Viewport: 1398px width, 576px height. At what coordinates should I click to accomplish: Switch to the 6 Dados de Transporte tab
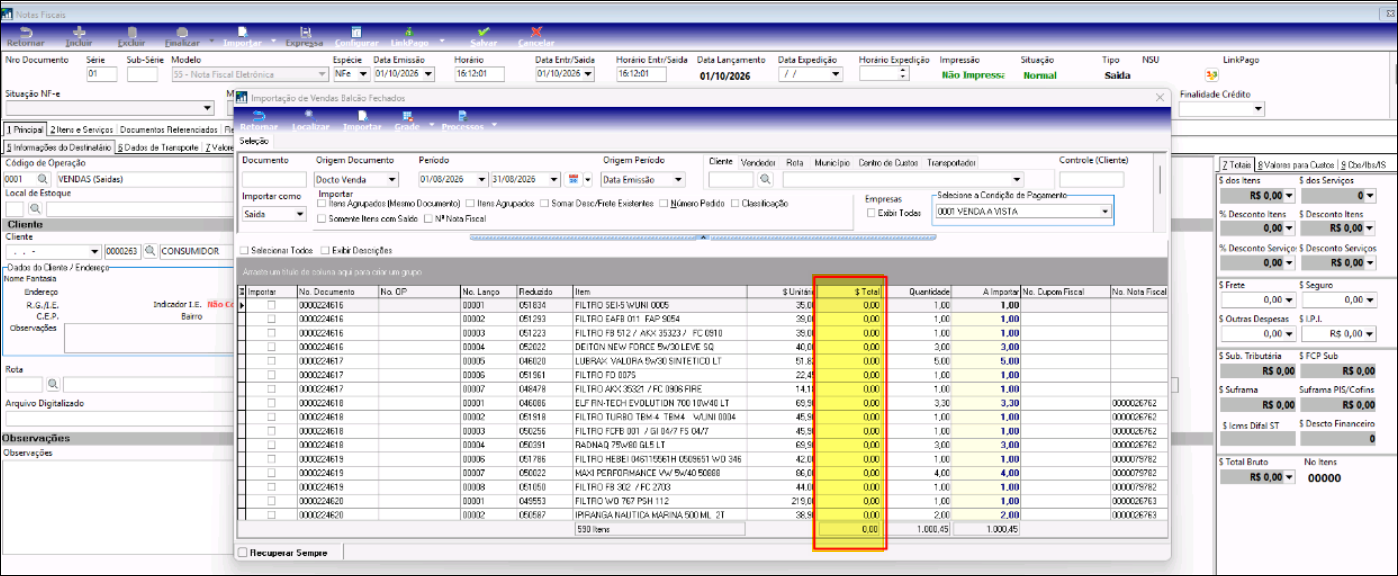(157, 149)
